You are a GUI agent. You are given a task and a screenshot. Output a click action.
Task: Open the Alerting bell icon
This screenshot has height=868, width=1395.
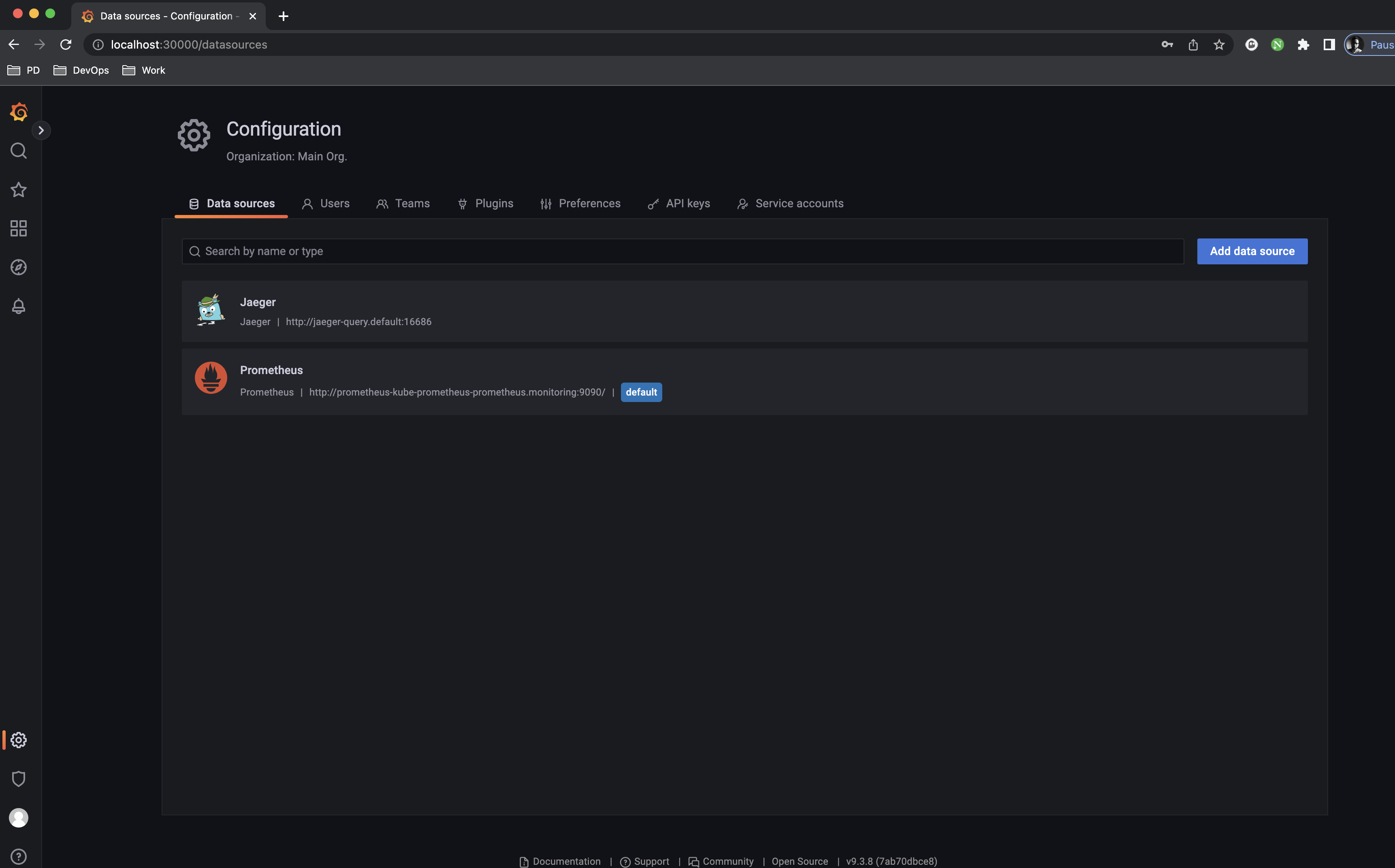(x=18, y=306)
